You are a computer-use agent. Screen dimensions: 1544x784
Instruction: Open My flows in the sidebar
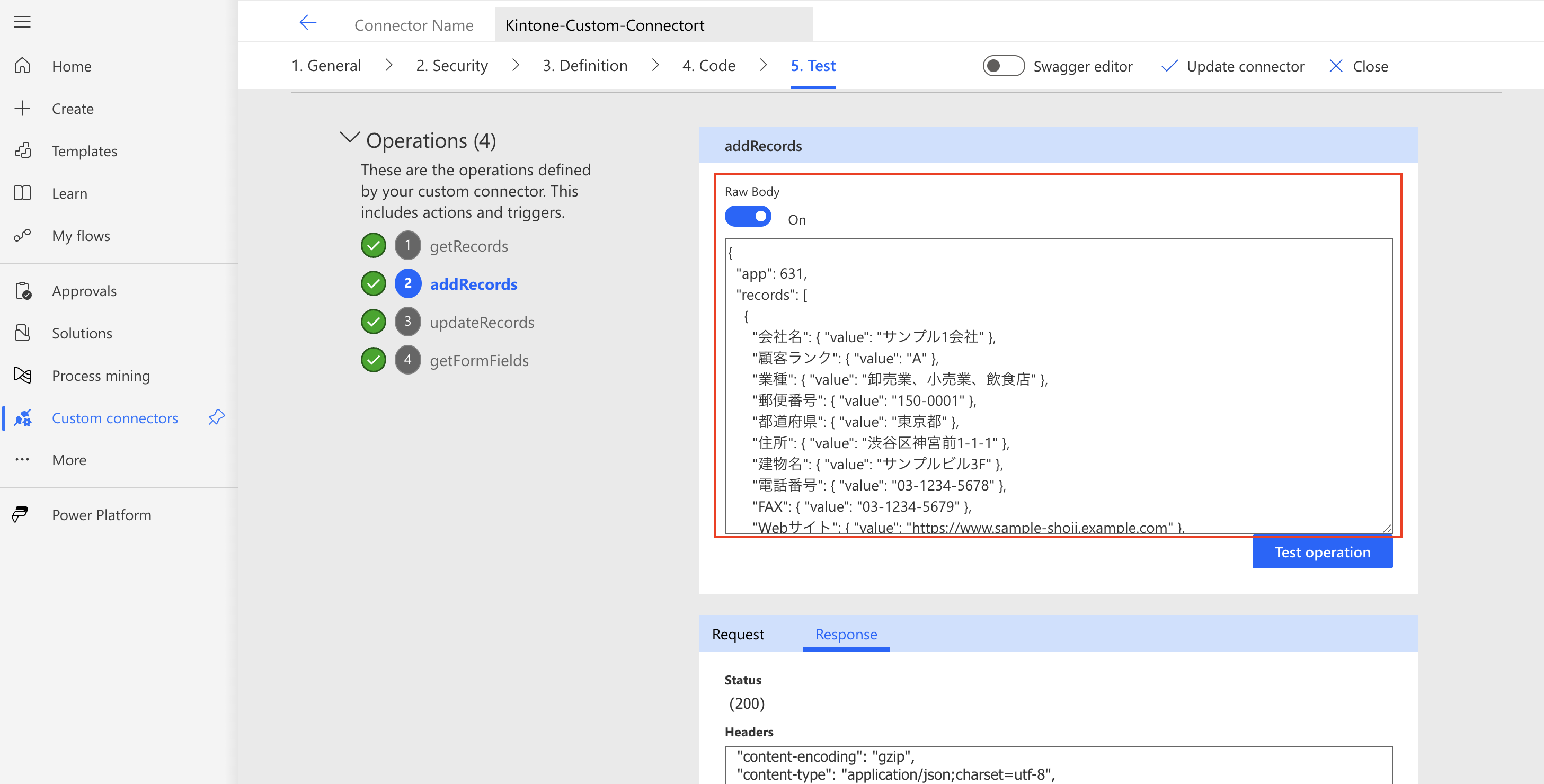point(81,236)
